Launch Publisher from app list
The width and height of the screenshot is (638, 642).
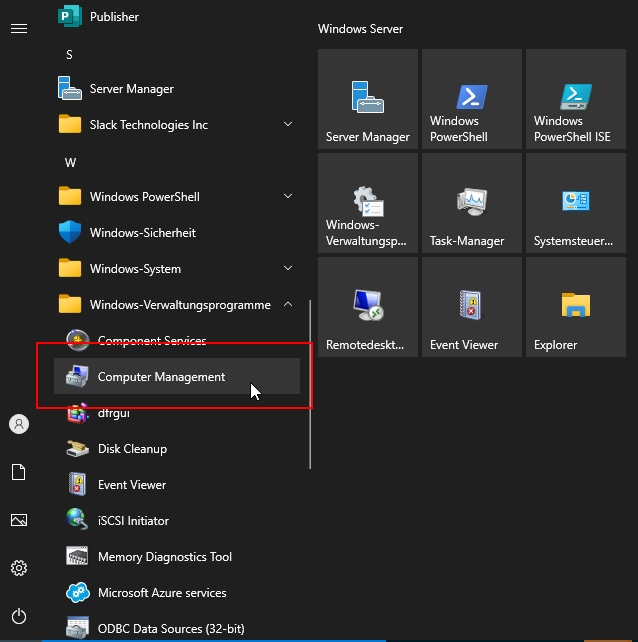(176, 17)
